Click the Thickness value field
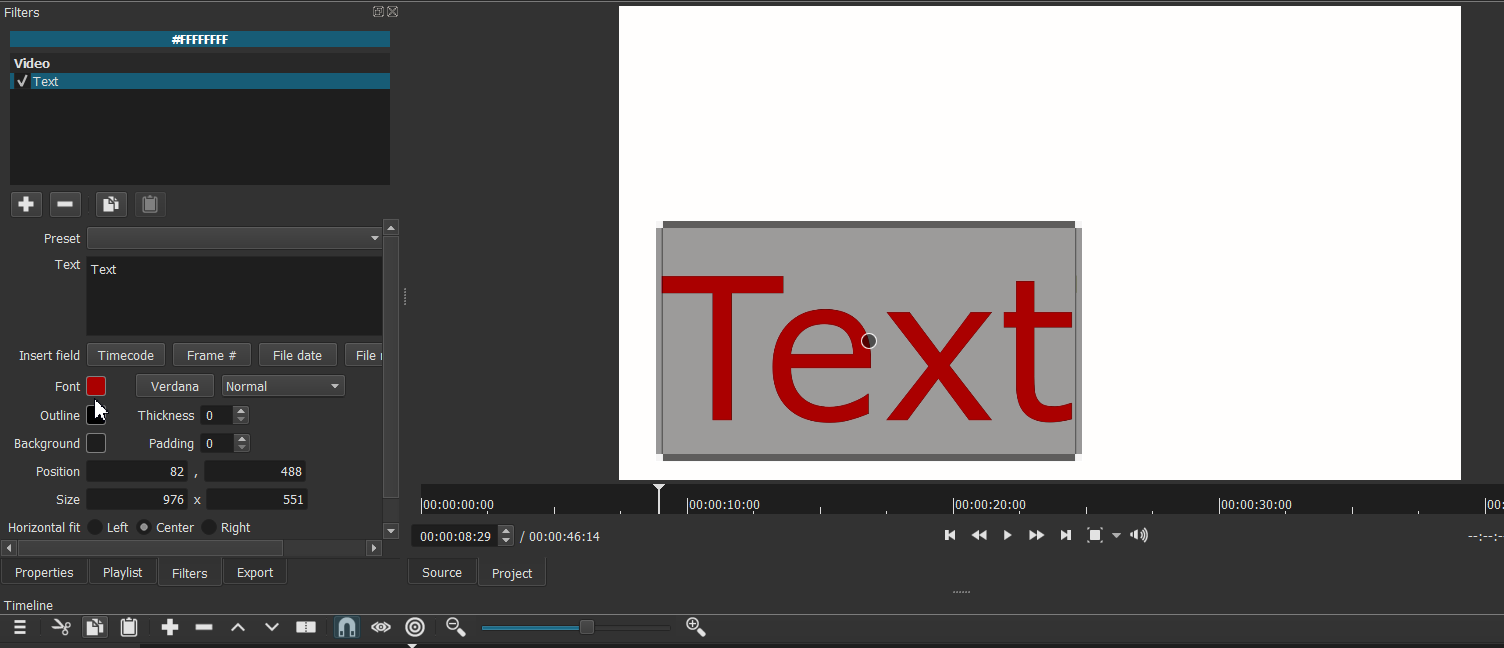Viewport: 1504px width, 648px height. coord(217,415)
